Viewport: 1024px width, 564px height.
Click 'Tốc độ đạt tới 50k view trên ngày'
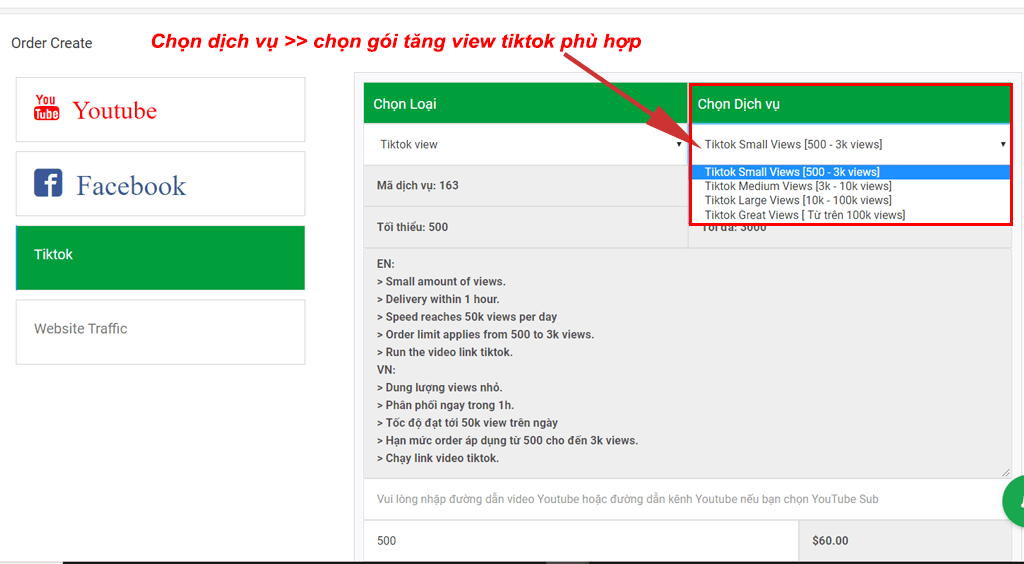click(x=468, y=422)
